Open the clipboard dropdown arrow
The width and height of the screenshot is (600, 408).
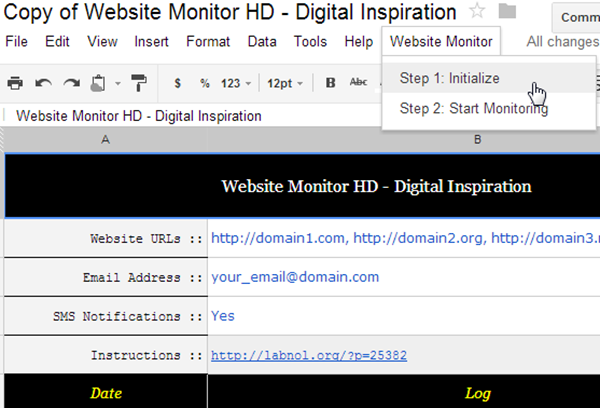click(x=118, y=83)
